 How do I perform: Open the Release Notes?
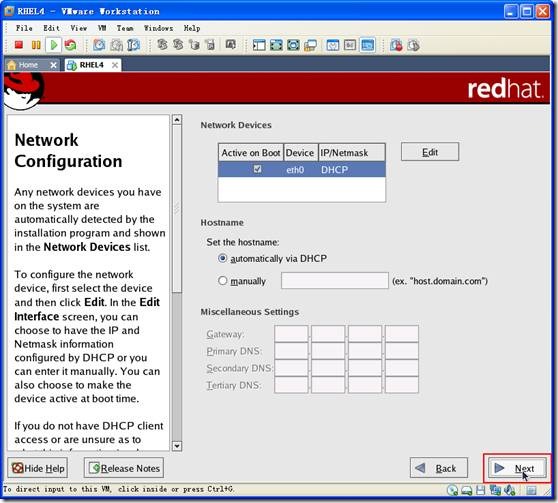coord(124,468)
